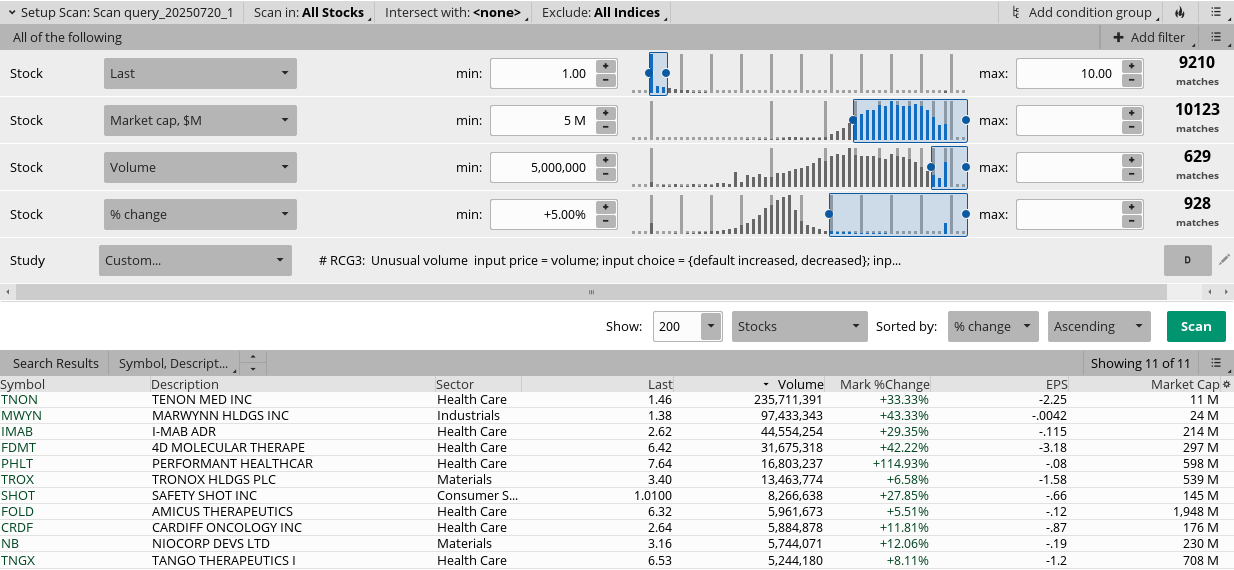1234x570 pixels.
Task: Decrease Last max value with minus button
Action: pyautogui.click(x=1131, y=81)
